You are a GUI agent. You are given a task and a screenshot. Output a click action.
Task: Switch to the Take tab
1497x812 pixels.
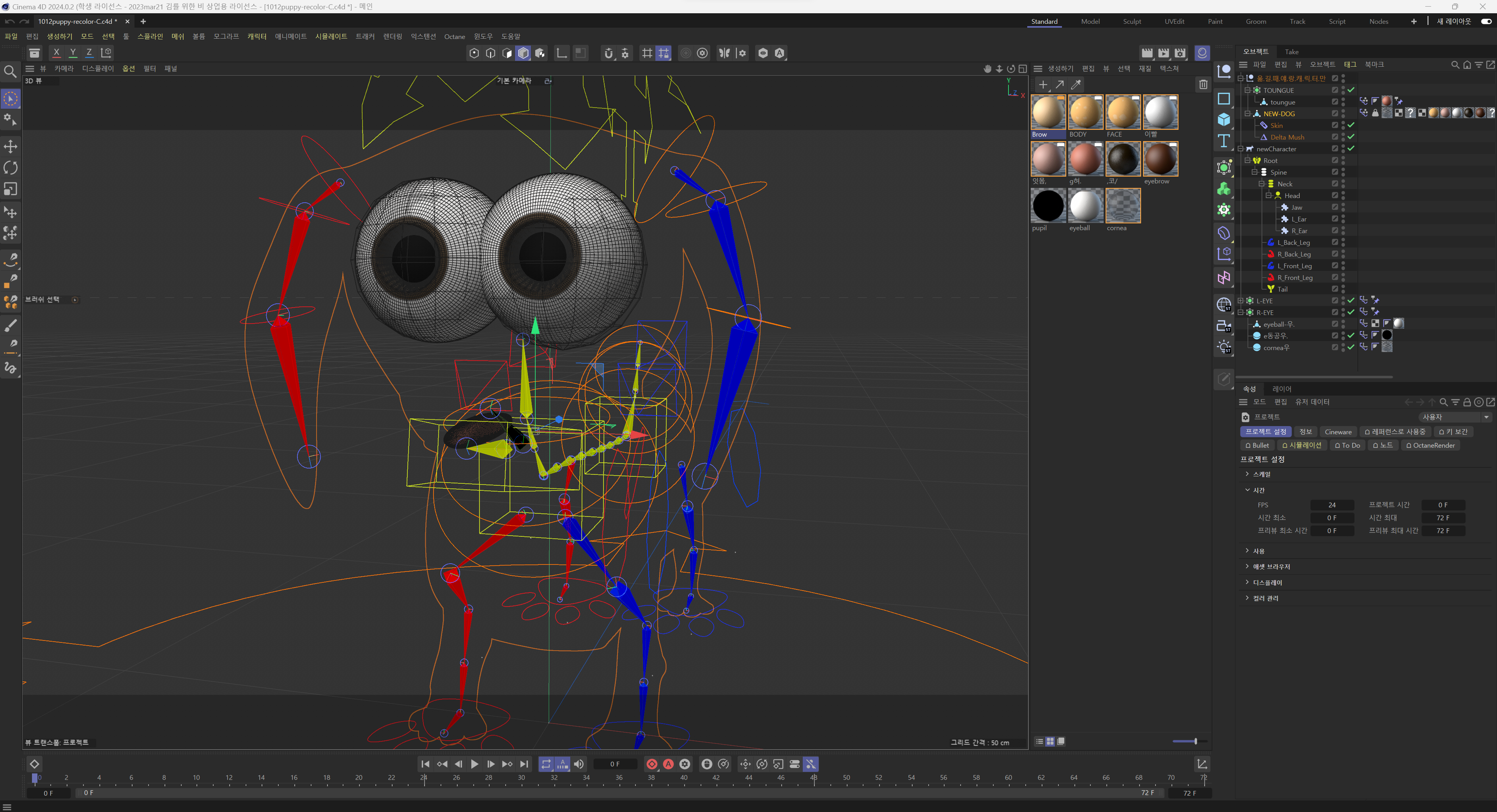1291,52
